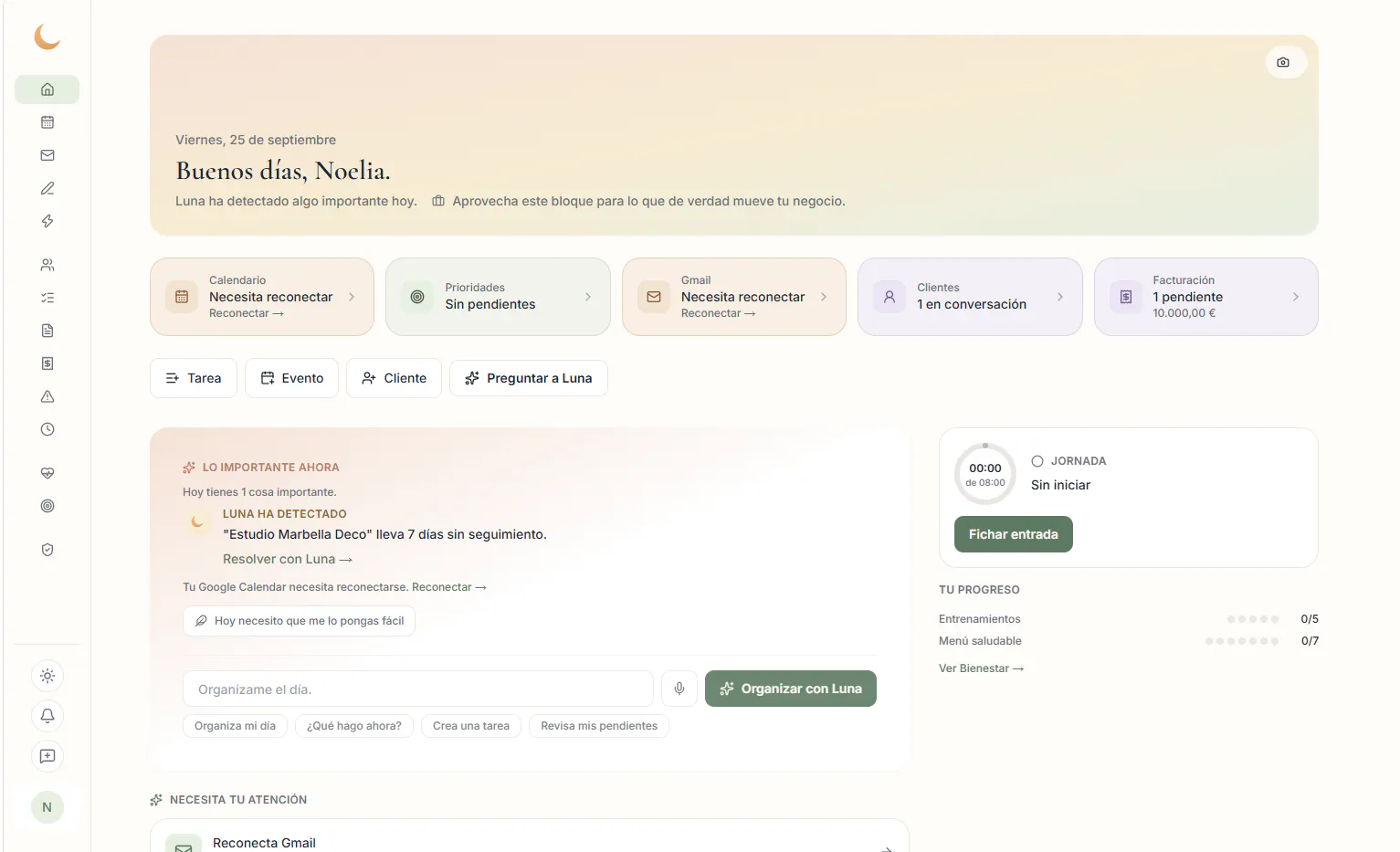The image size is (1400, 852).
Task: Toggle the sun theme icon
Action: point(47,676)
